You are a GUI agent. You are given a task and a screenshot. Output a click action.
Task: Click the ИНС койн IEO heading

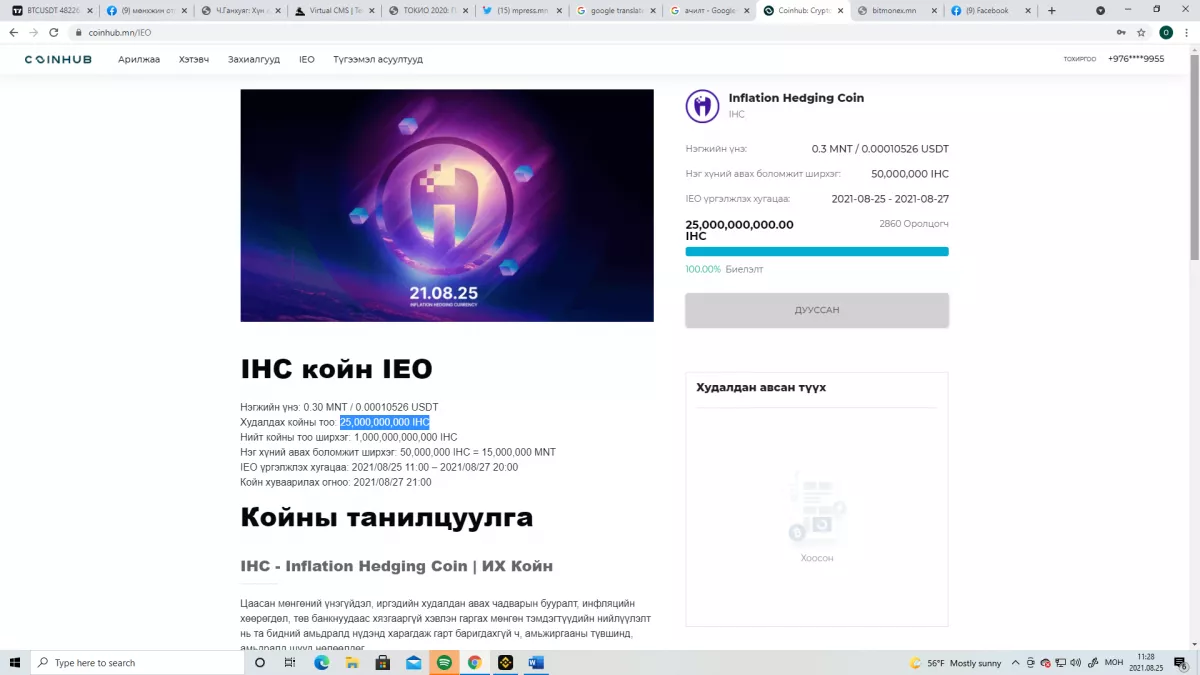[x=336, y=369]
